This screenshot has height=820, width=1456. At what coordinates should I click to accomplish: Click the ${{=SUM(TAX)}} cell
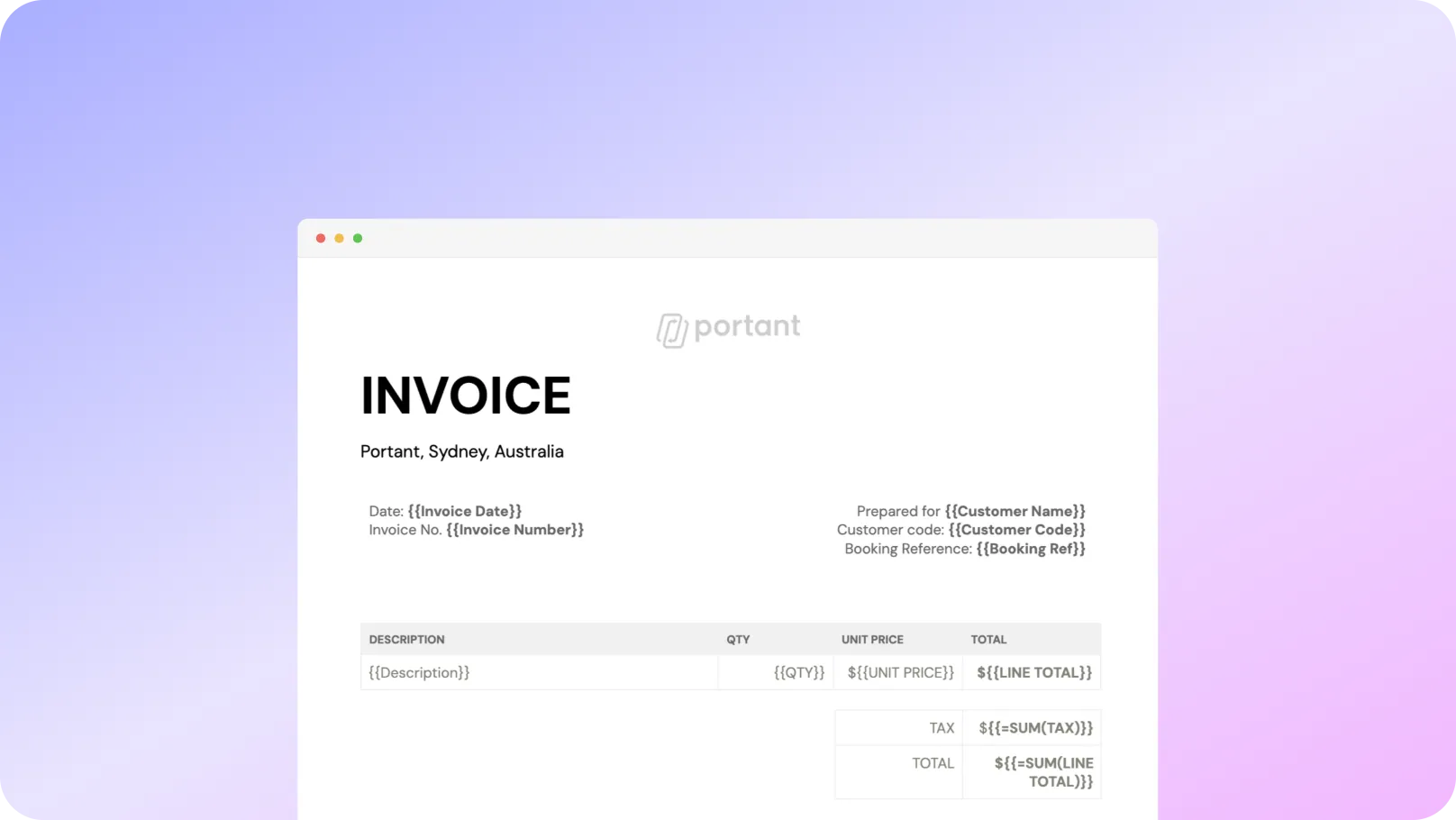click(1033, 728)
